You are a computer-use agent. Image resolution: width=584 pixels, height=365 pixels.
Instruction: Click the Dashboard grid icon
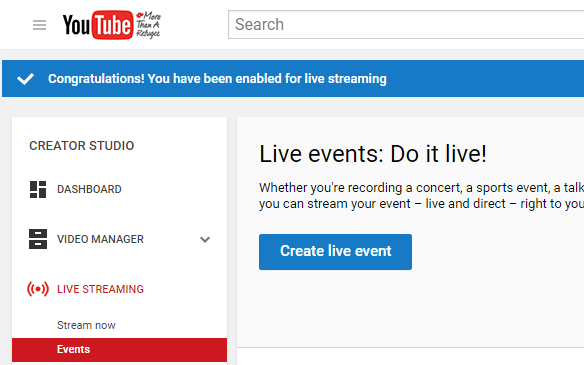click(x=38, y=189)
